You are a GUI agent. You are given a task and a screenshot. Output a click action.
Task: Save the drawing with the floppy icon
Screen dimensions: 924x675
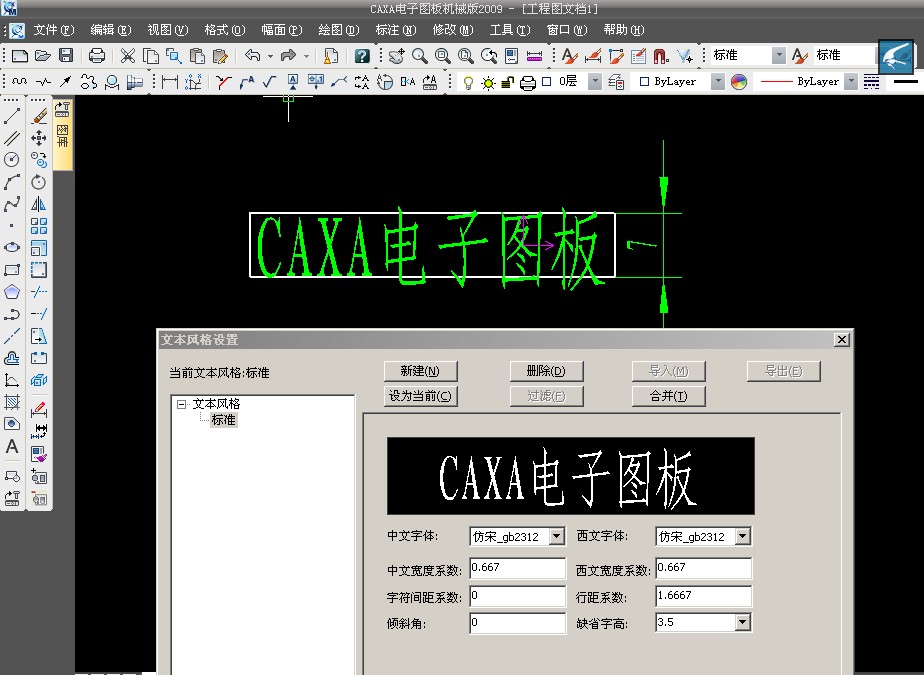pos(66,55)
